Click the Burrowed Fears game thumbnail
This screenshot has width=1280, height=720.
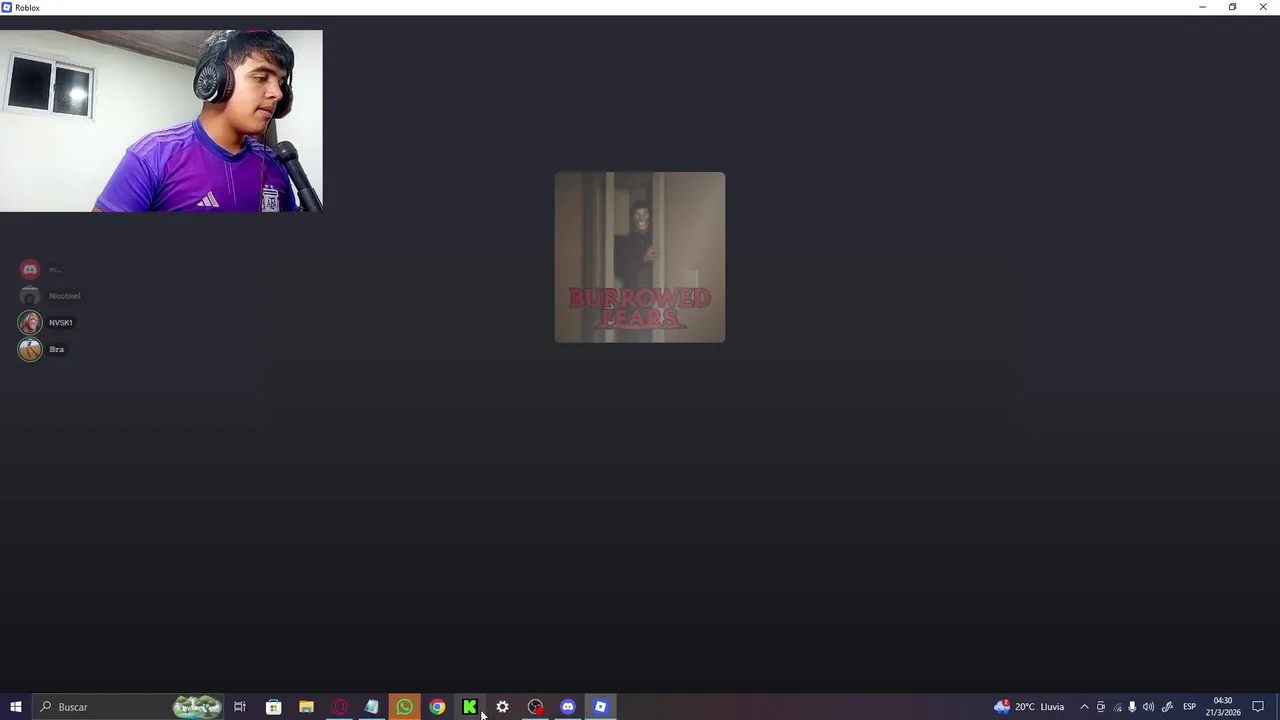(640, 257)
